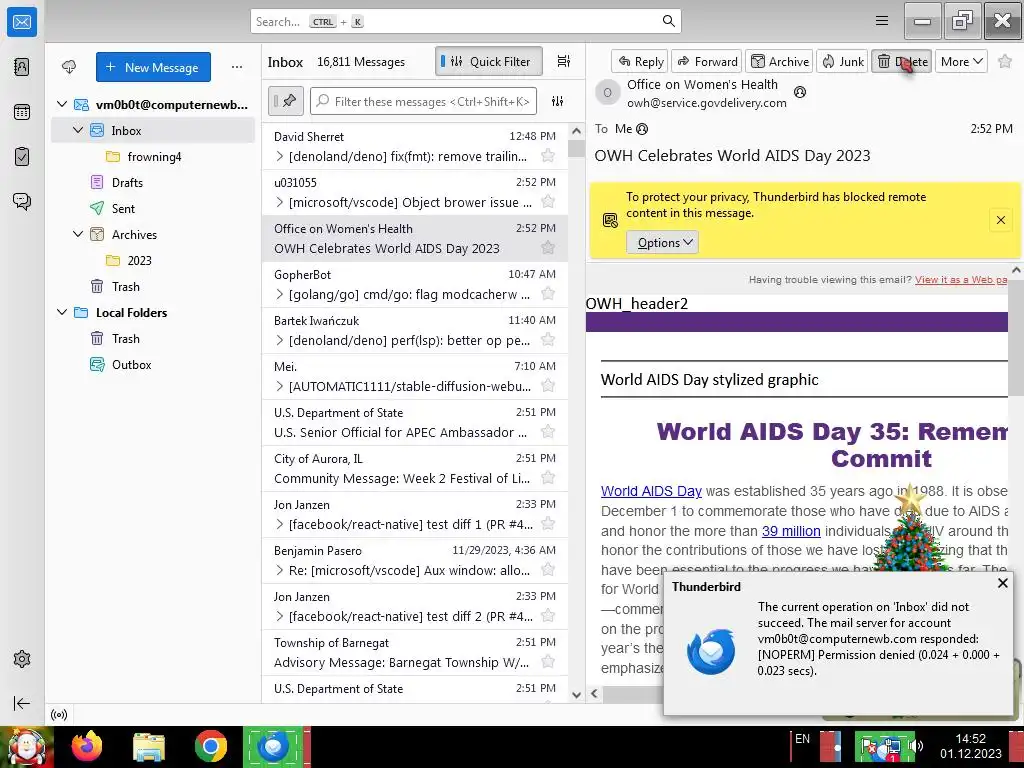This screenshot has width=1024, height=768.
Task: Follow the World AIDS Day link
Action: (x=651, y=491)
